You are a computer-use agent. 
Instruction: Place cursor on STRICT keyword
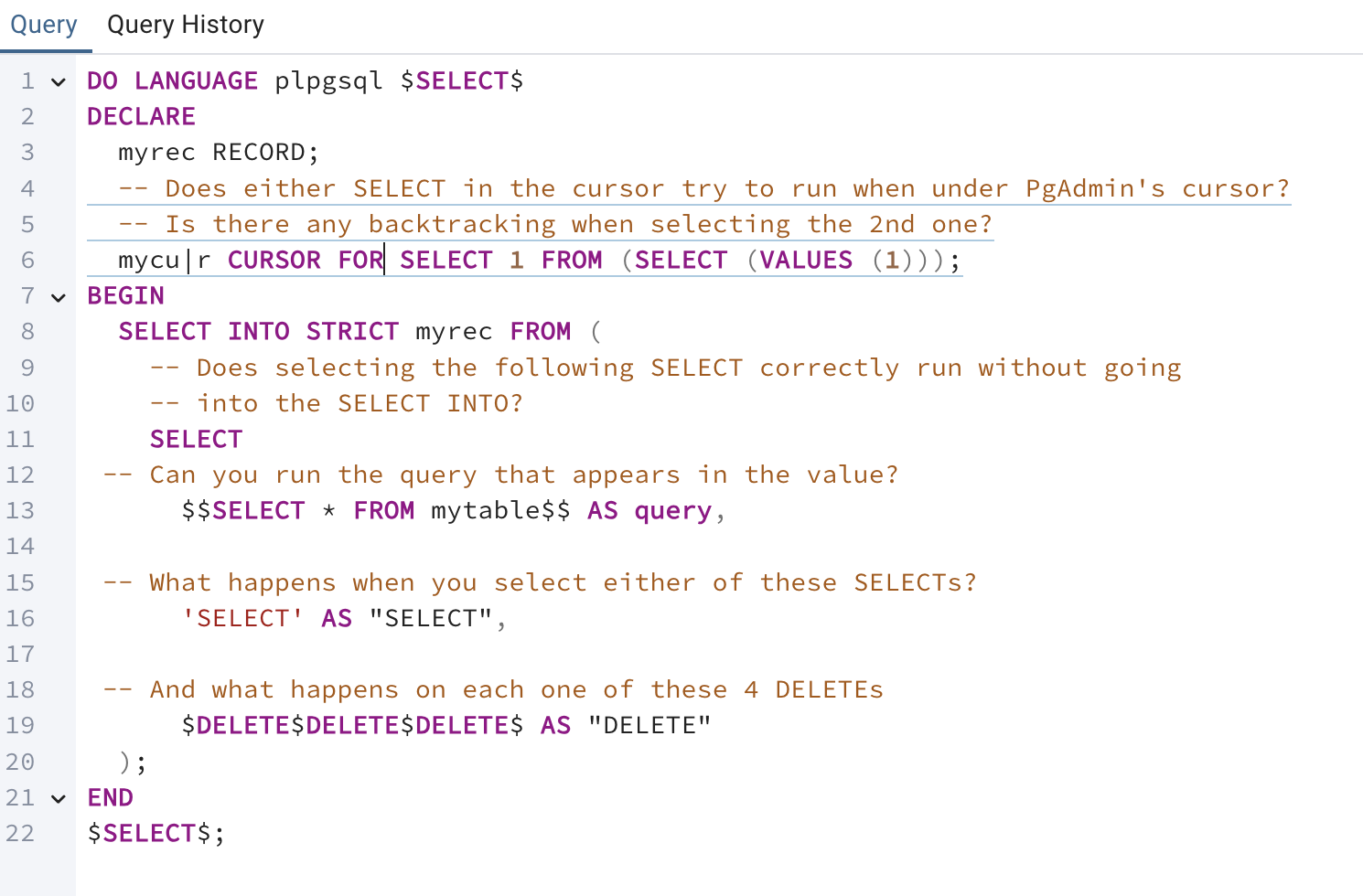[x=352, y=332]
